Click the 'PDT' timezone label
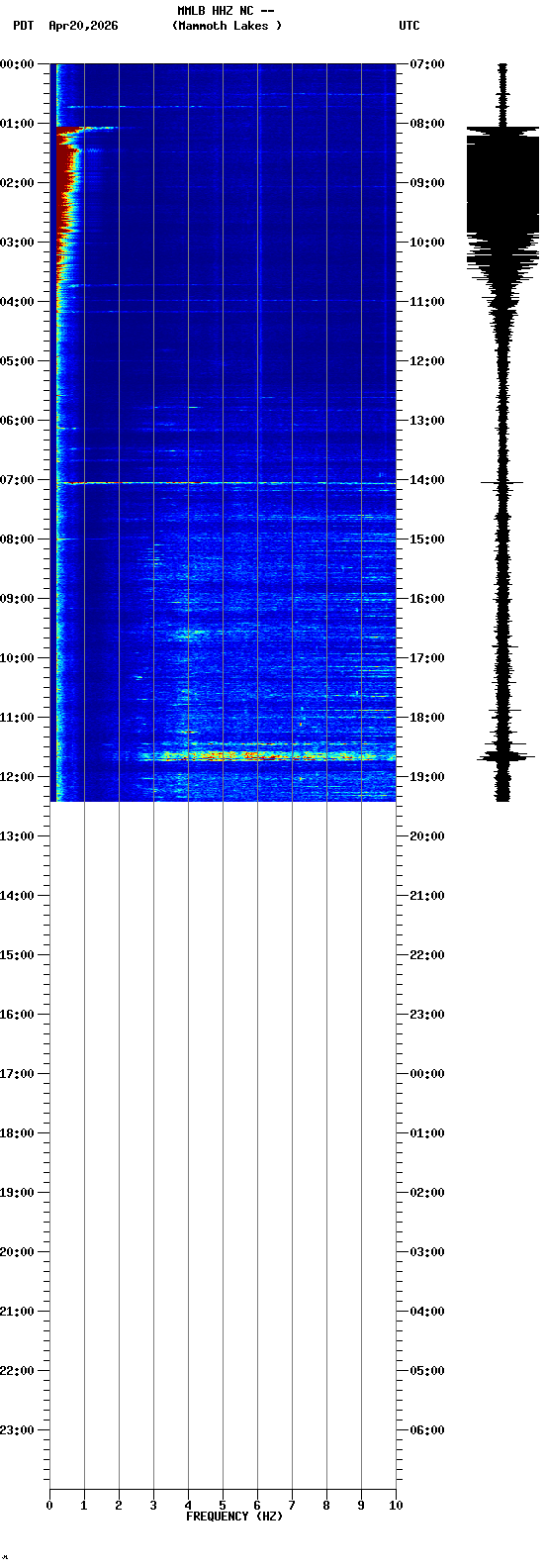546x1568 pixels. pyautogui.click(x=23, y=26)
